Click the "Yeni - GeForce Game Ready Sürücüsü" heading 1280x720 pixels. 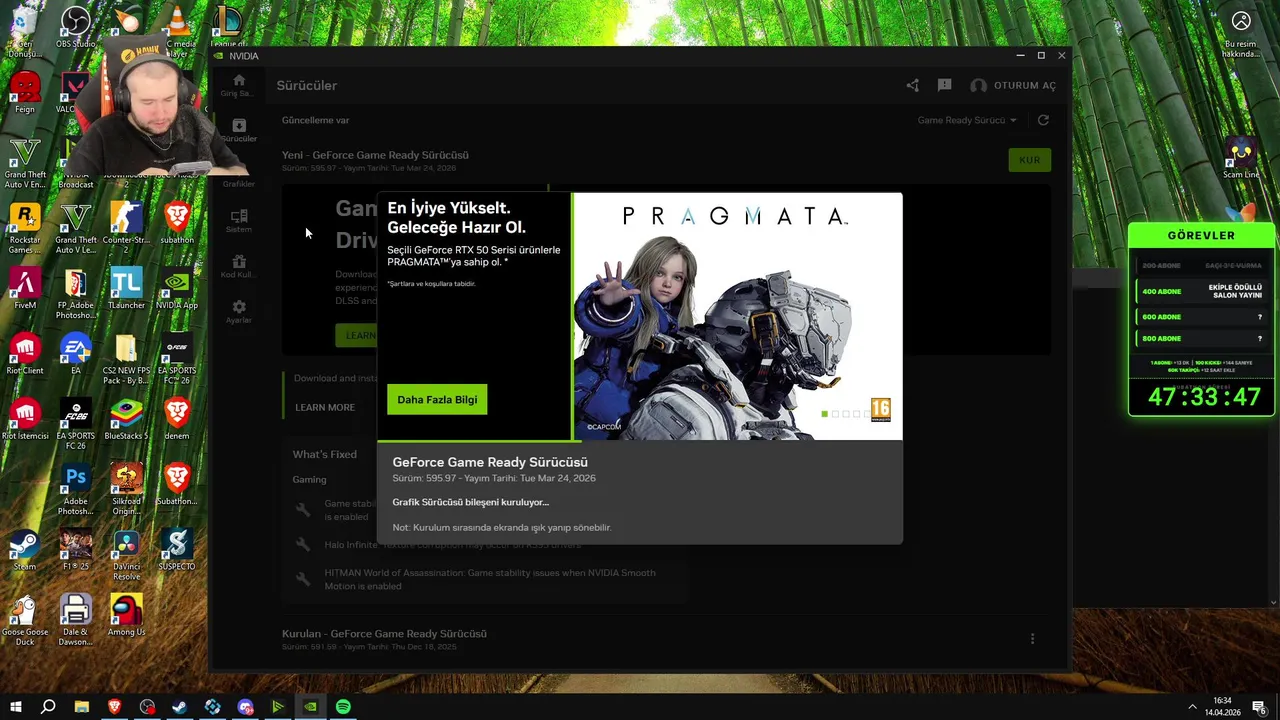pos(375,155)
